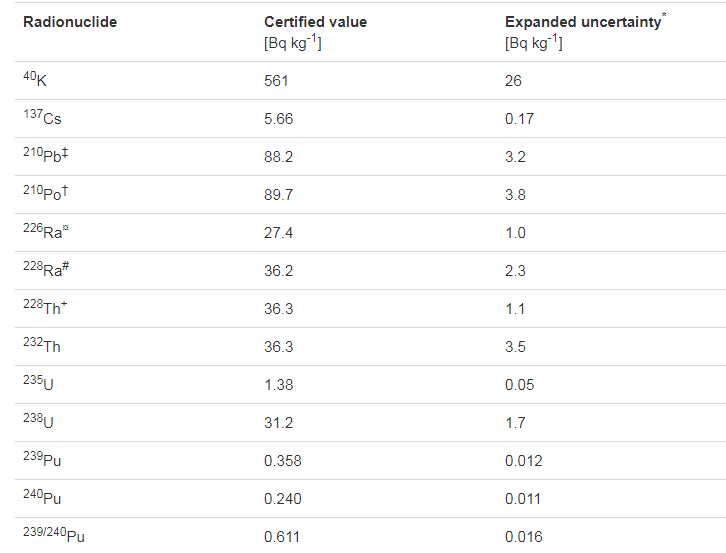
Task: Click the 0.611 certified value
Action: [x=283, y=537]
